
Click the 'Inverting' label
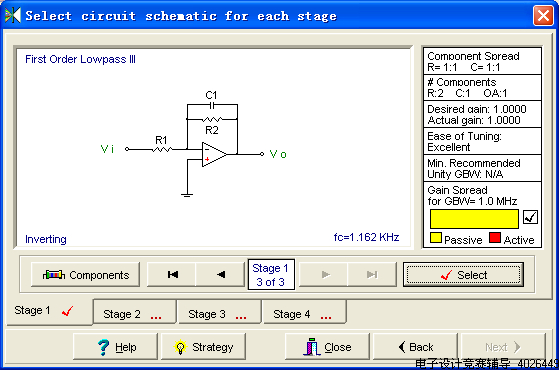click(46, 239)
